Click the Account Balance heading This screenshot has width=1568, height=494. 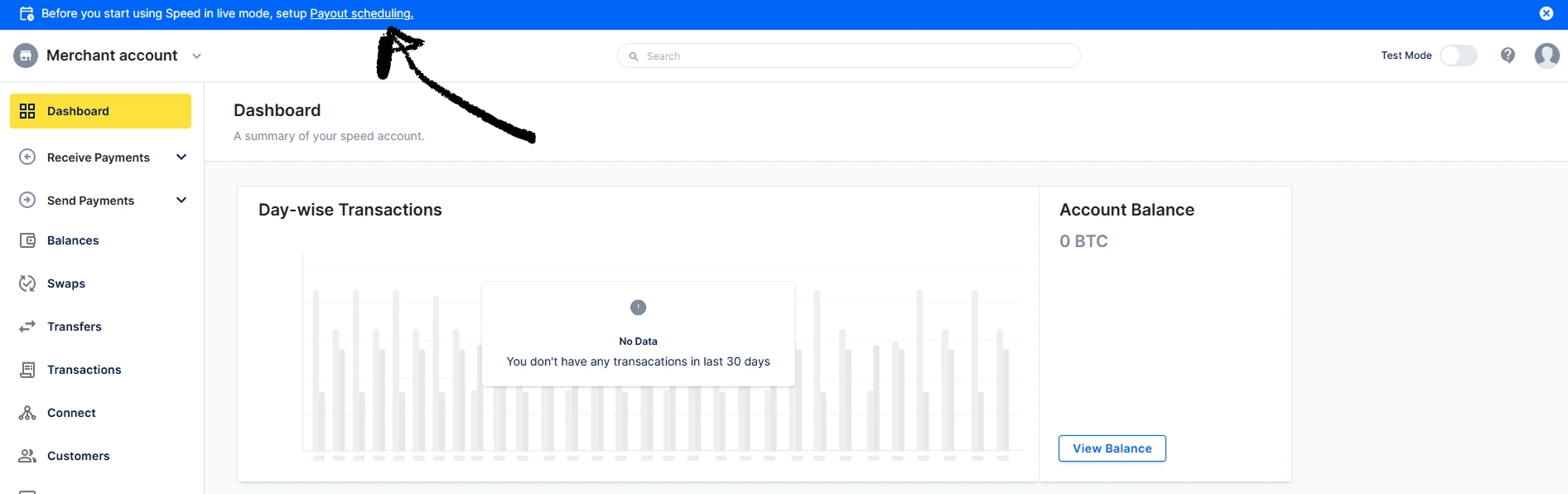(1127, 210)
